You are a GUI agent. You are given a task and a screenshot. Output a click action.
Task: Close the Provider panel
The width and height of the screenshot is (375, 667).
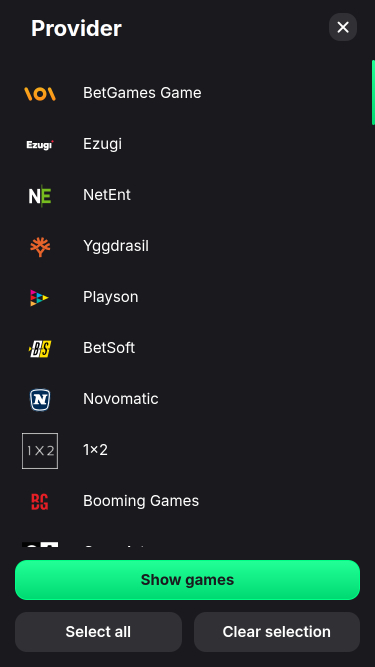[343, 27]
